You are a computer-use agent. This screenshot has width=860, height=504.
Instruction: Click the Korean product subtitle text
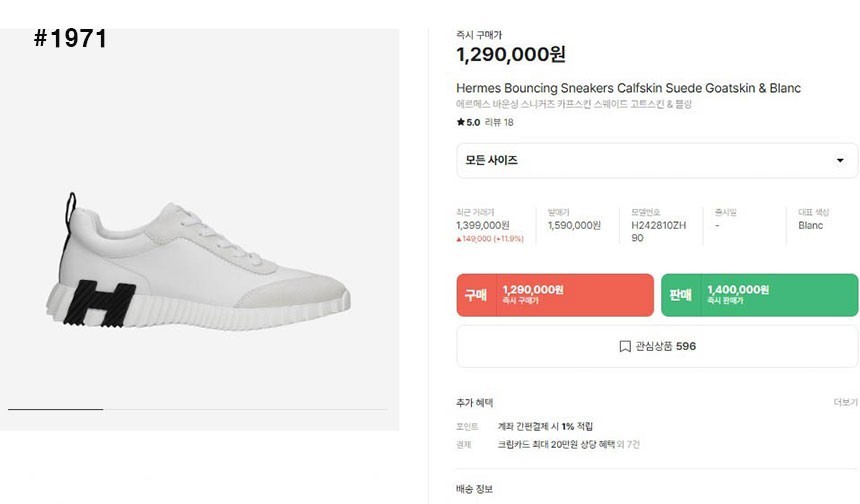(x=574, y=104)
